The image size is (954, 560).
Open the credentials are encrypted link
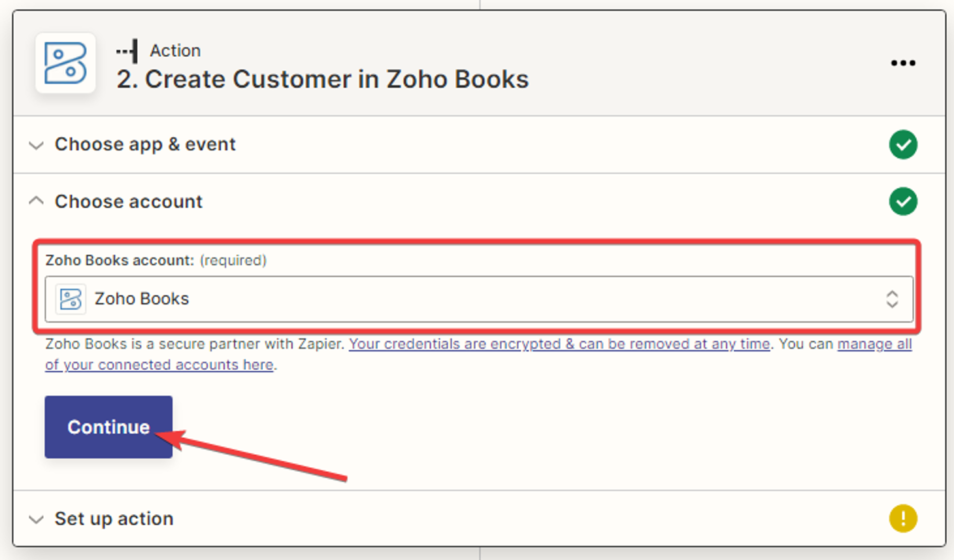coord(559,344)
